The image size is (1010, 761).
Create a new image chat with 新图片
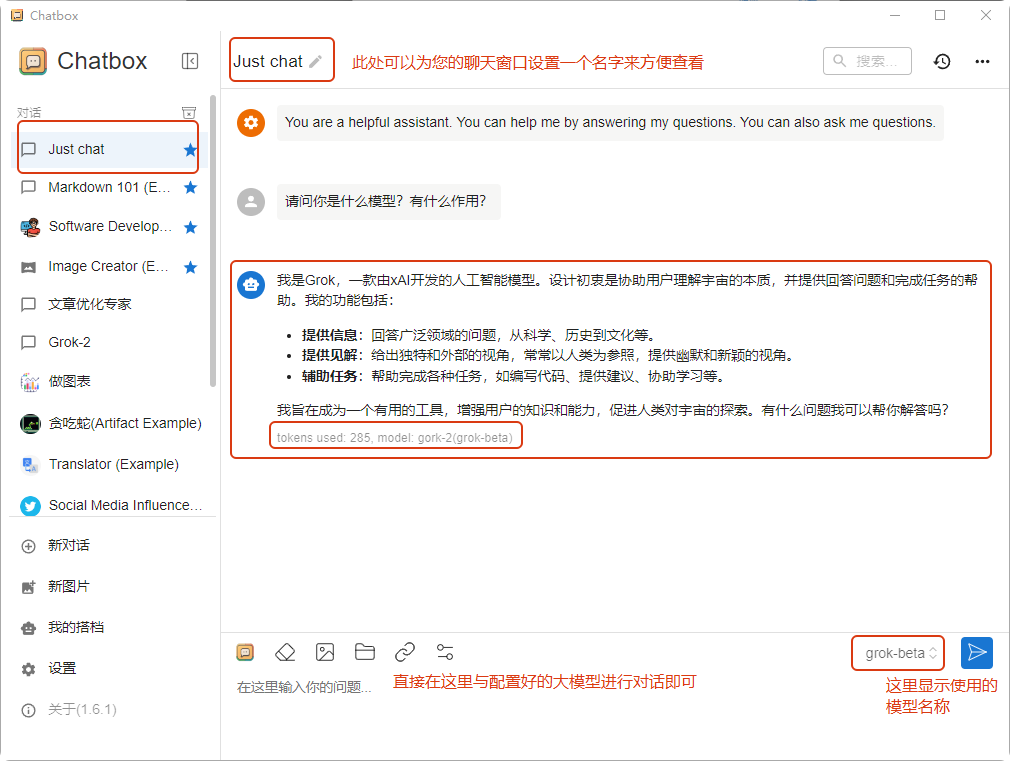pos(111,586)
